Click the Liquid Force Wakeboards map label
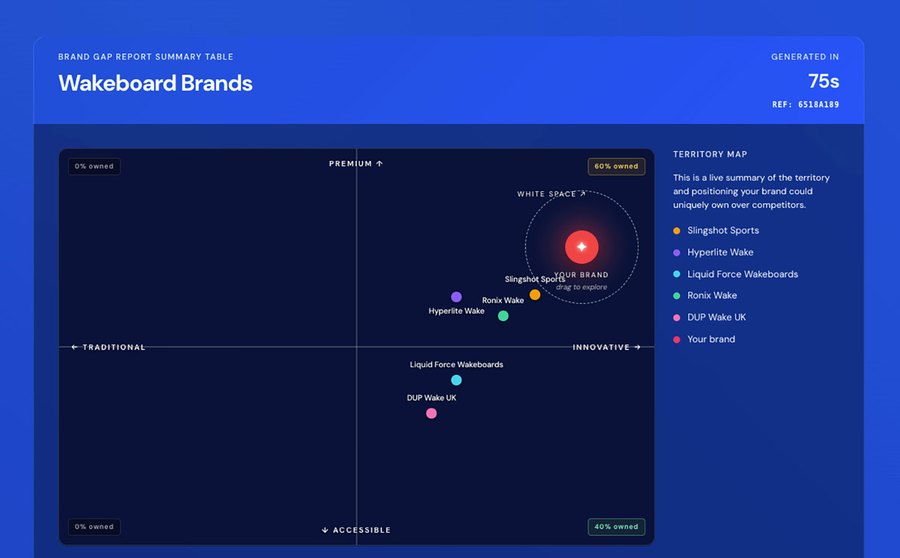 456,365
